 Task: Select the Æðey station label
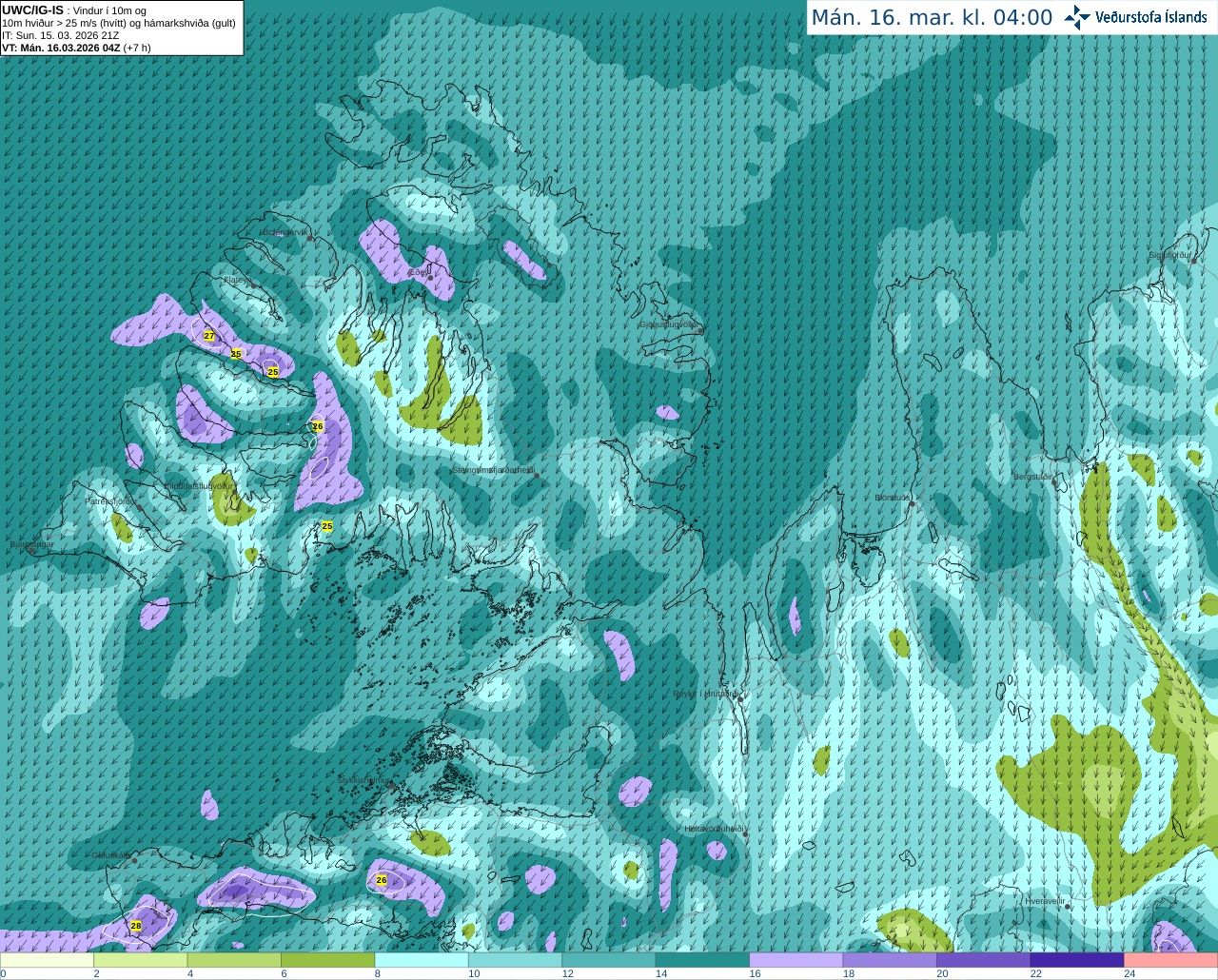(x=419, y=272)
